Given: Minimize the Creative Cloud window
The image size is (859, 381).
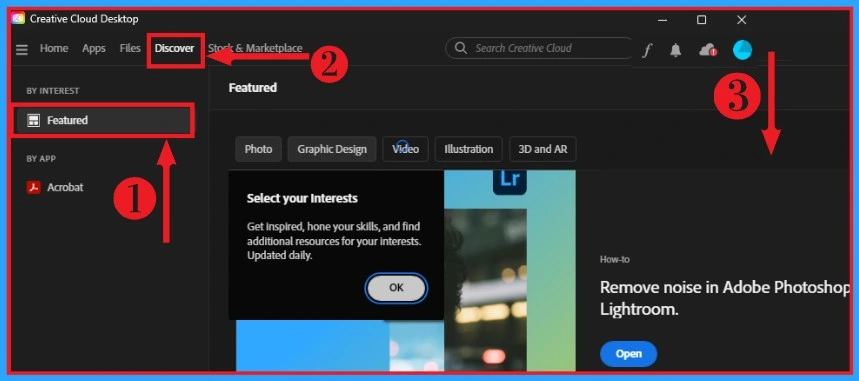Looking at the screenshot, I should pos(662,20).
